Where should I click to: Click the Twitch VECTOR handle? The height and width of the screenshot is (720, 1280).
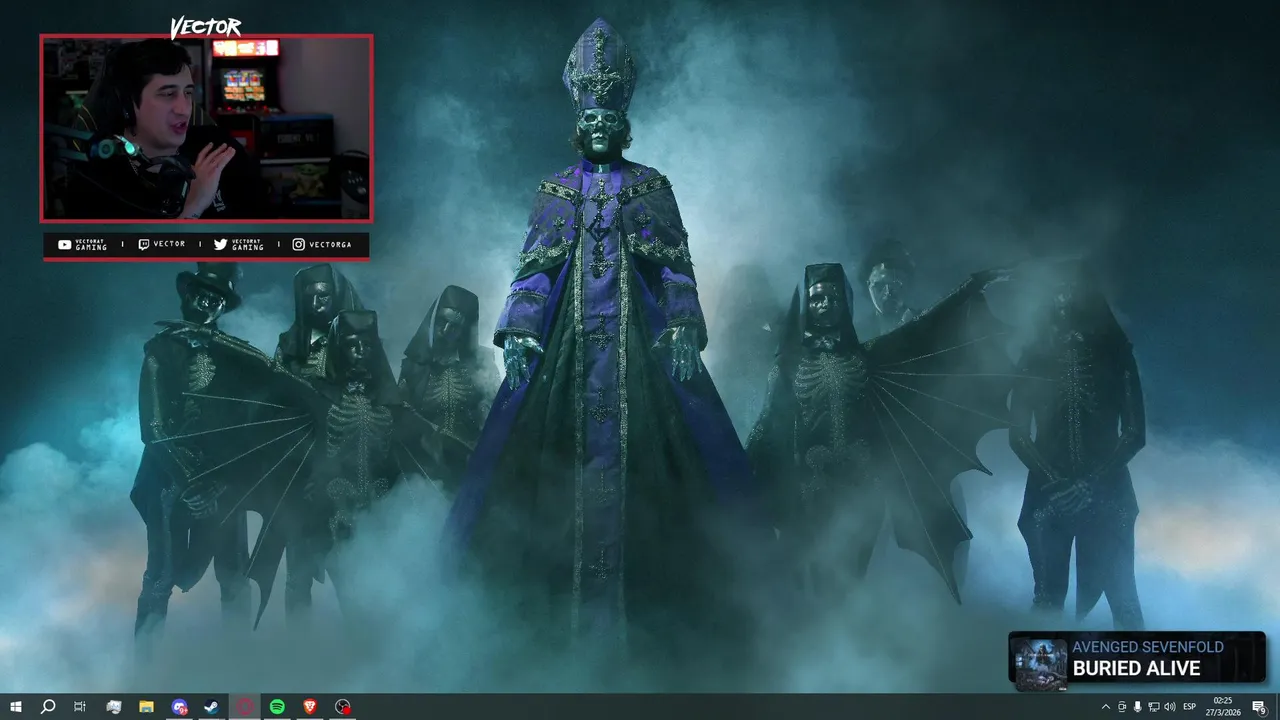pos(161,244)
